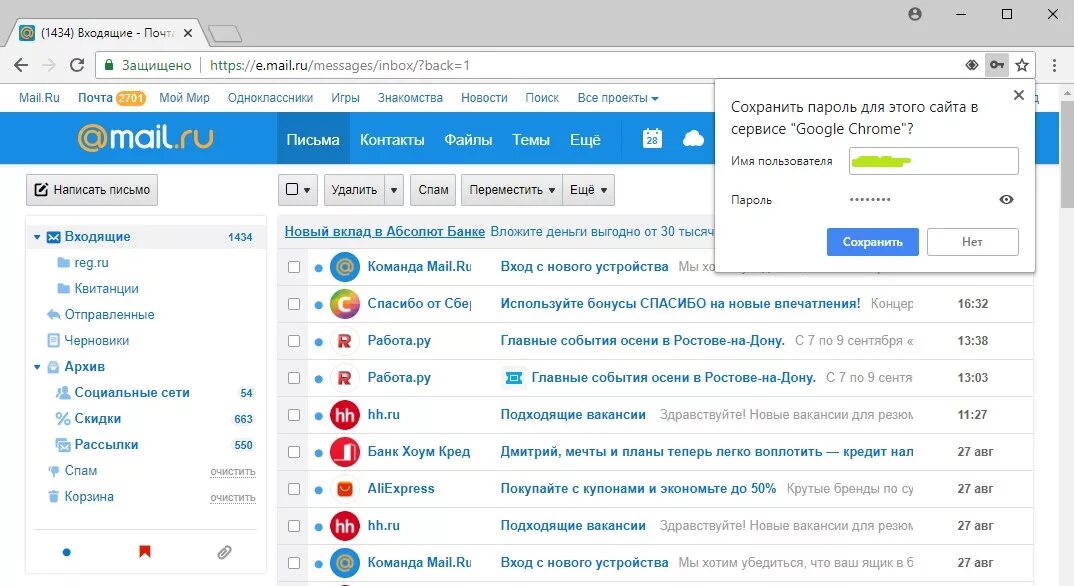Tick checkbox for Вход с нового устройства top row
1074x586 pixels.
click(x=294, y=267)
